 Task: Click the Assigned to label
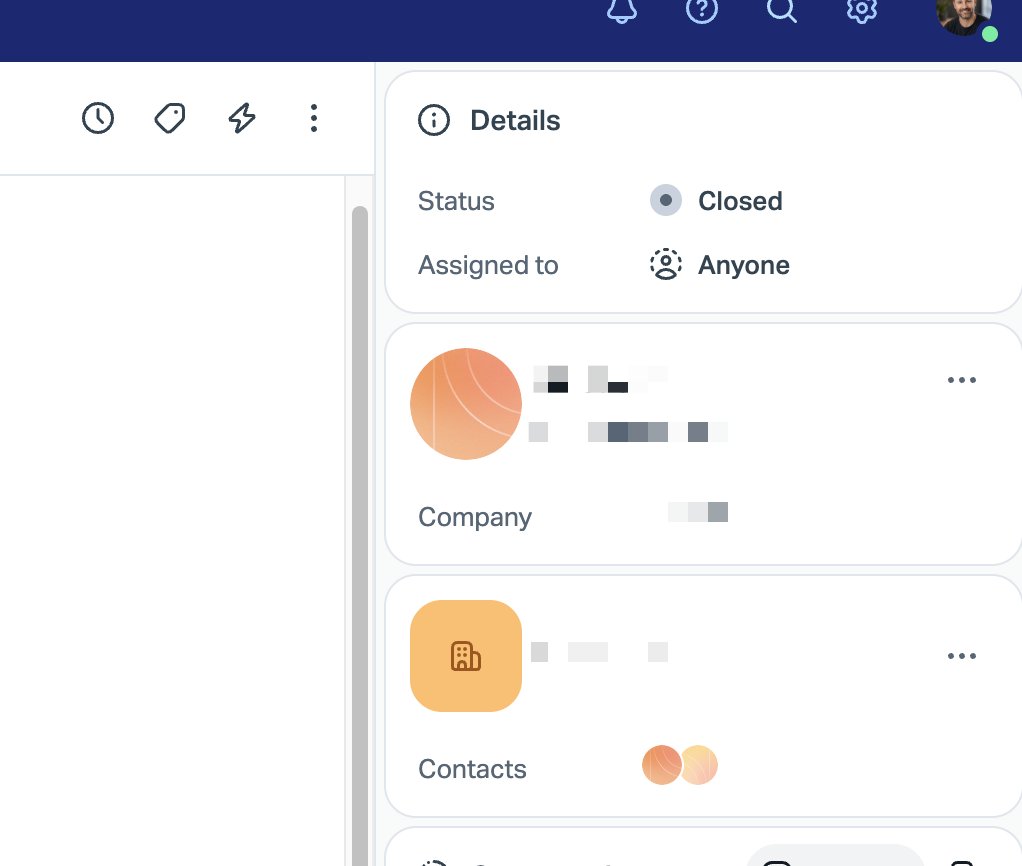point(488,265)
